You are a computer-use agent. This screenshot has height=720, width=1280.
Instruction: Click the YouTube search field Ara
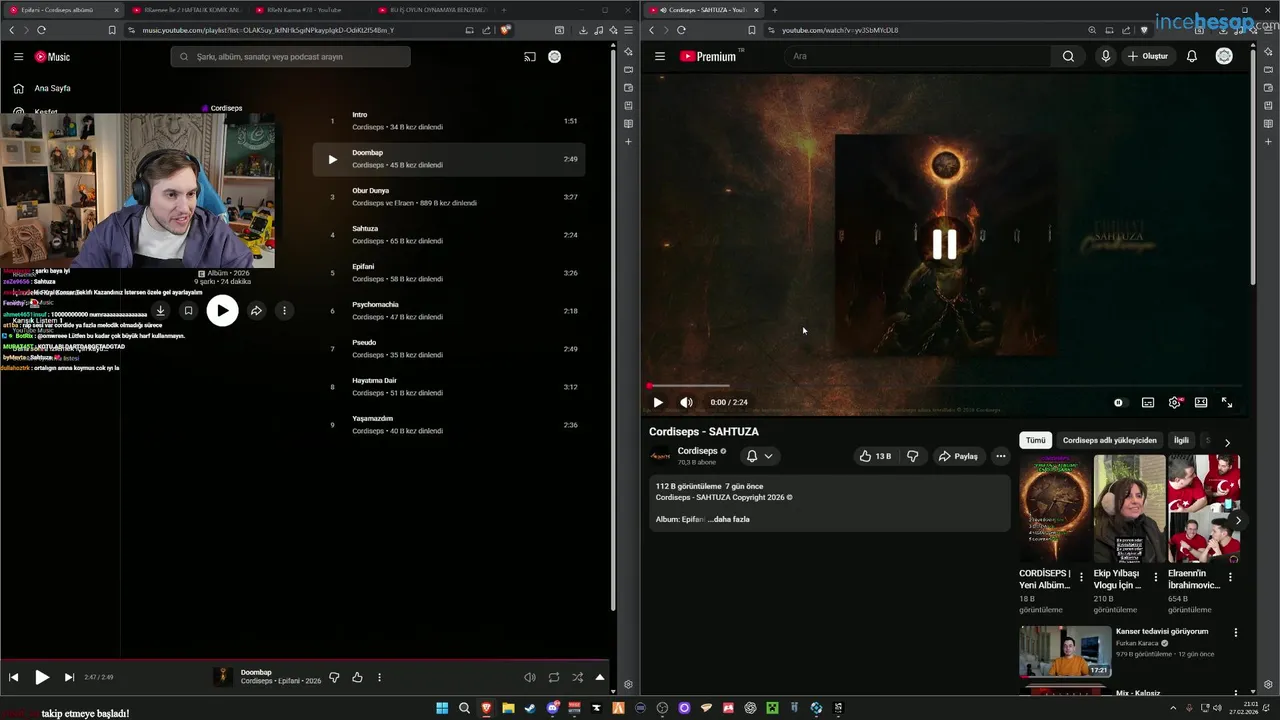tap(917, 56)
